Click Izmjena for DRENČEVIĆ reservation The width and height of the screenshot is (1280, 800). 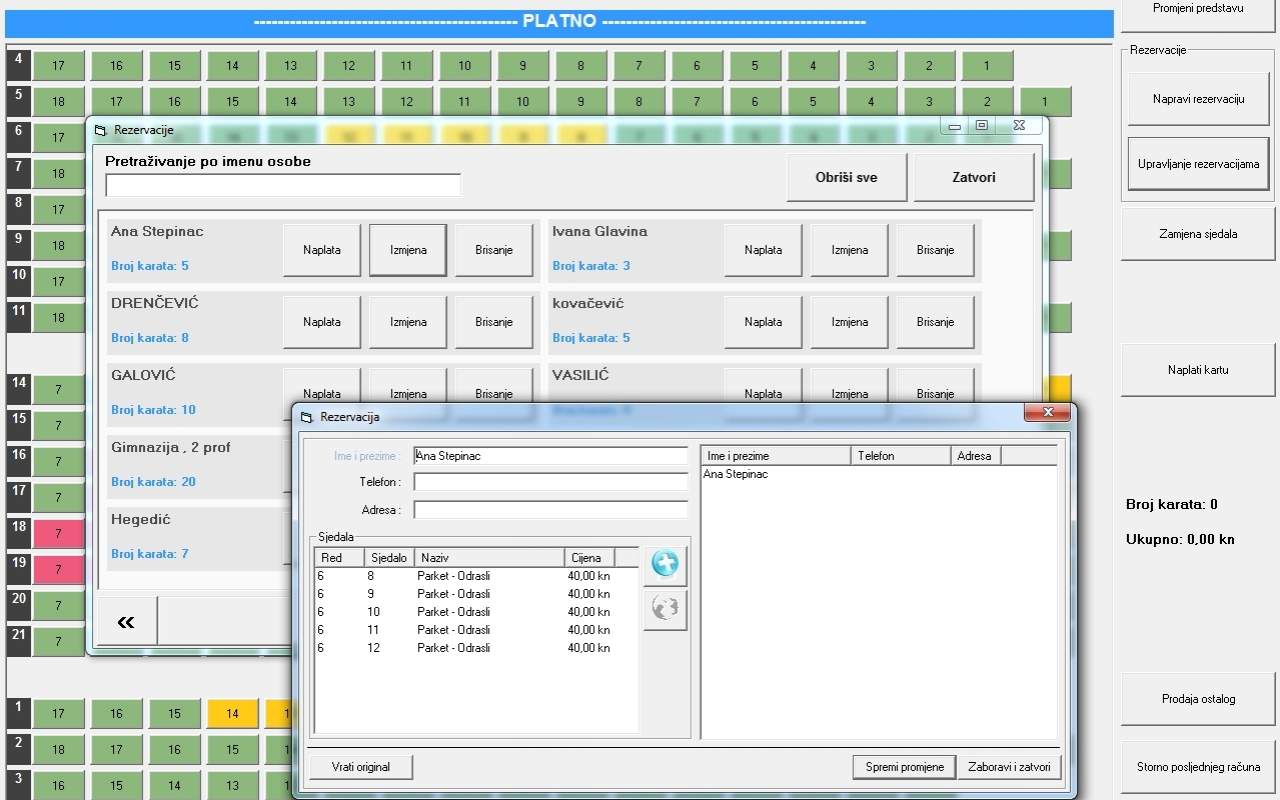click(407, 322)
